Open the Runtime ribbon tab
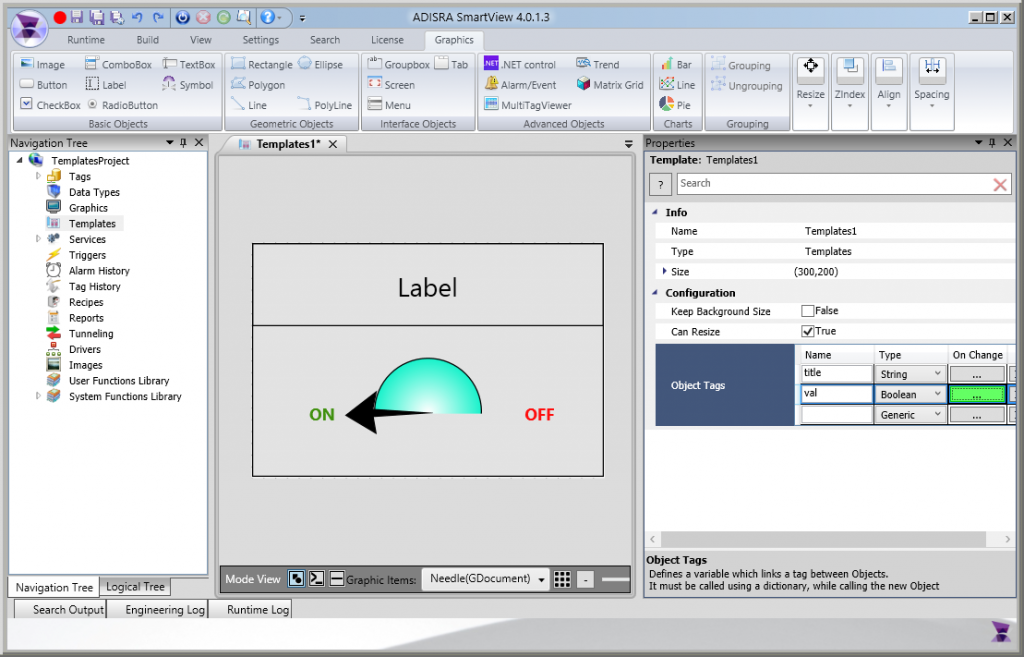 [x=86, y=40]
